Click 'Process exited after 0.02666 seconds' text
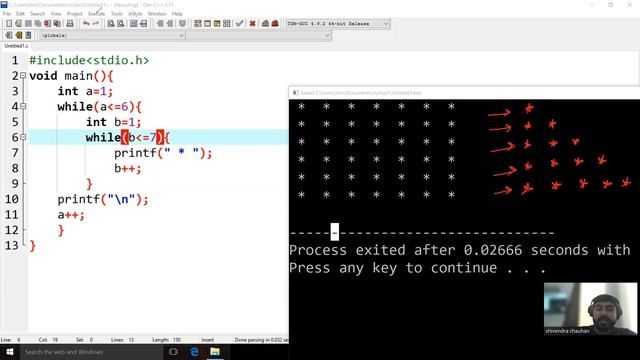The width and height of the screenshot is (640, 360). (x=439, y=250)
